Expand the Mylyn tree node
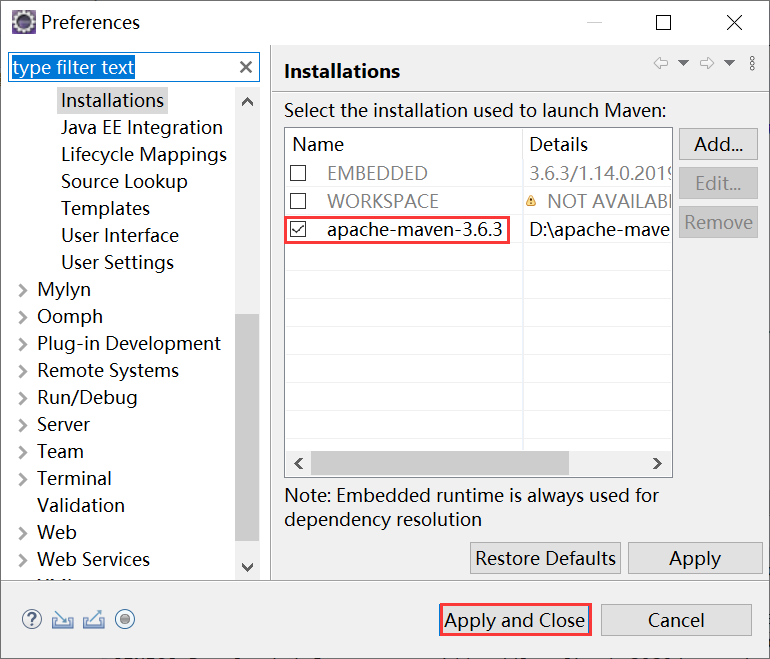770x659 pixels. pyautogui.click(x=22, y=290)
